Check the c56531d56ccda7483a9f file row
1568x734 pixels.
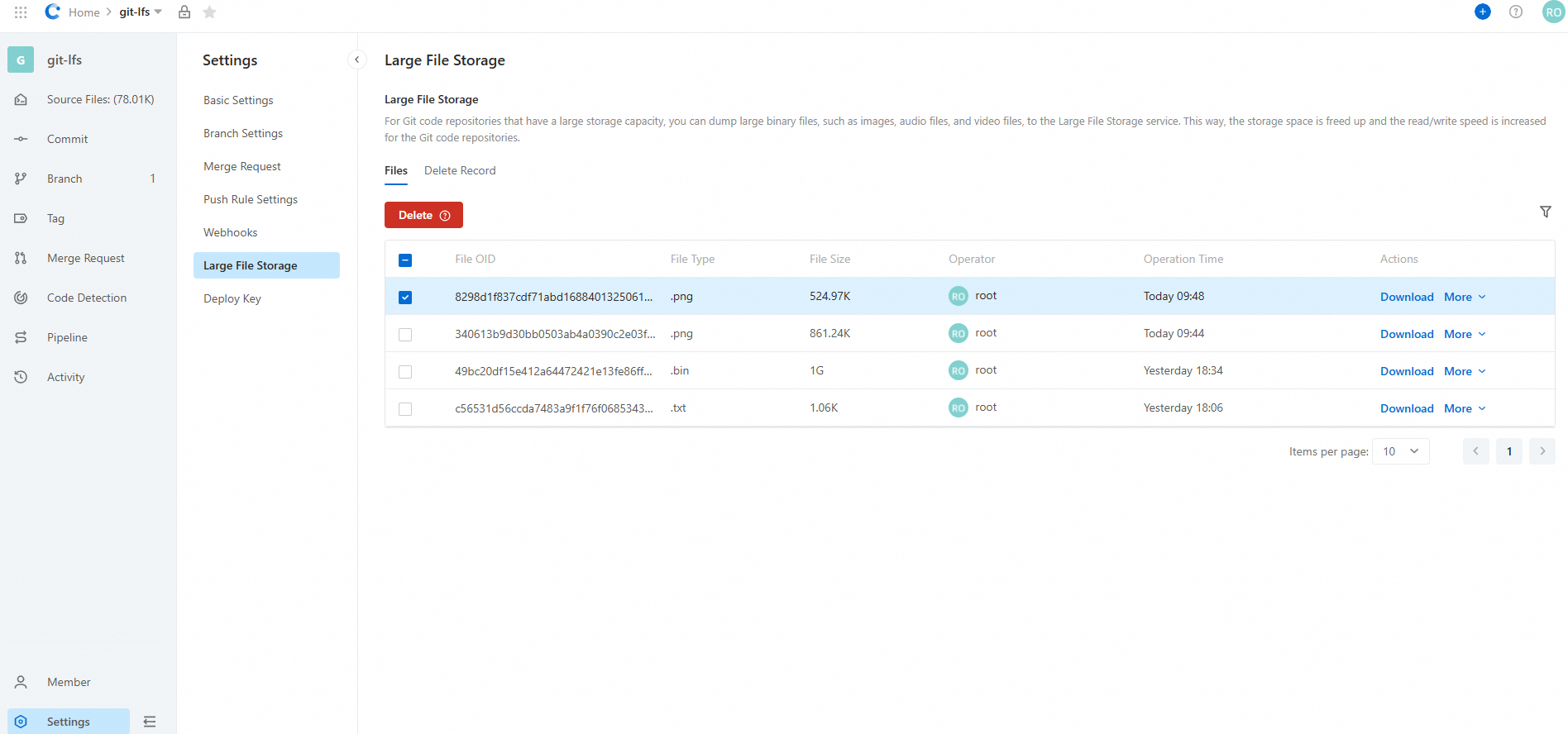pos(405,409)
